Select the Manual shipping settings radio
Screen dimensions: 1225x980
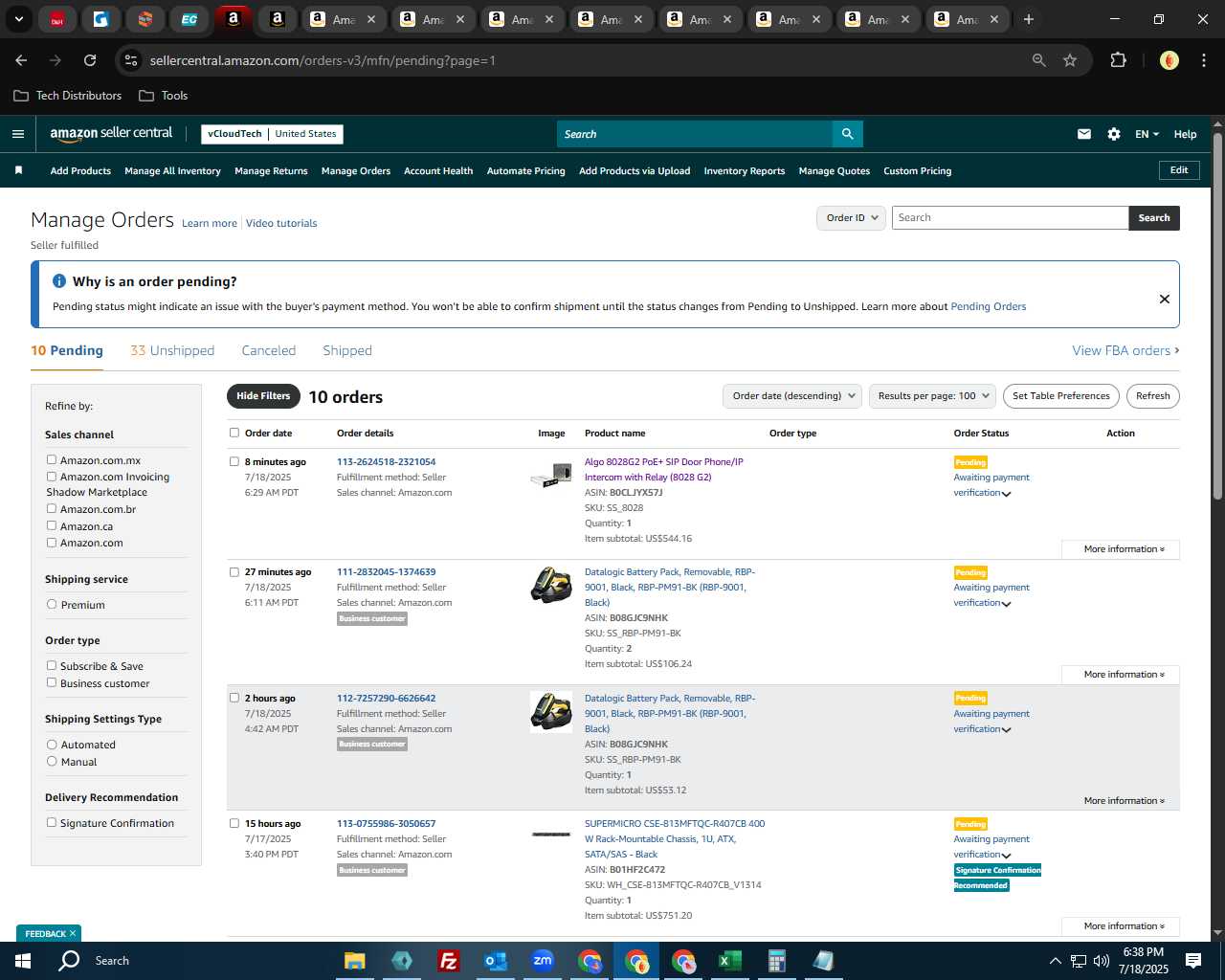[52, 761]
